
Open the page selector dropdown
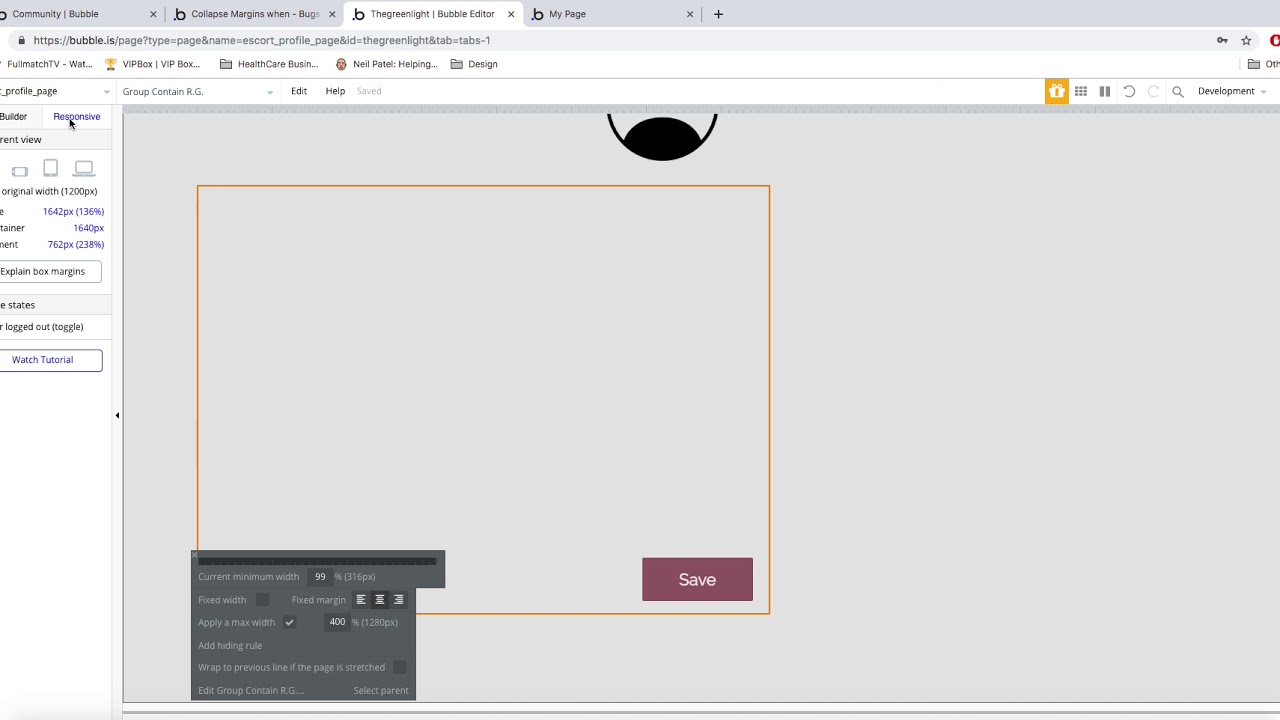point(55,91)
